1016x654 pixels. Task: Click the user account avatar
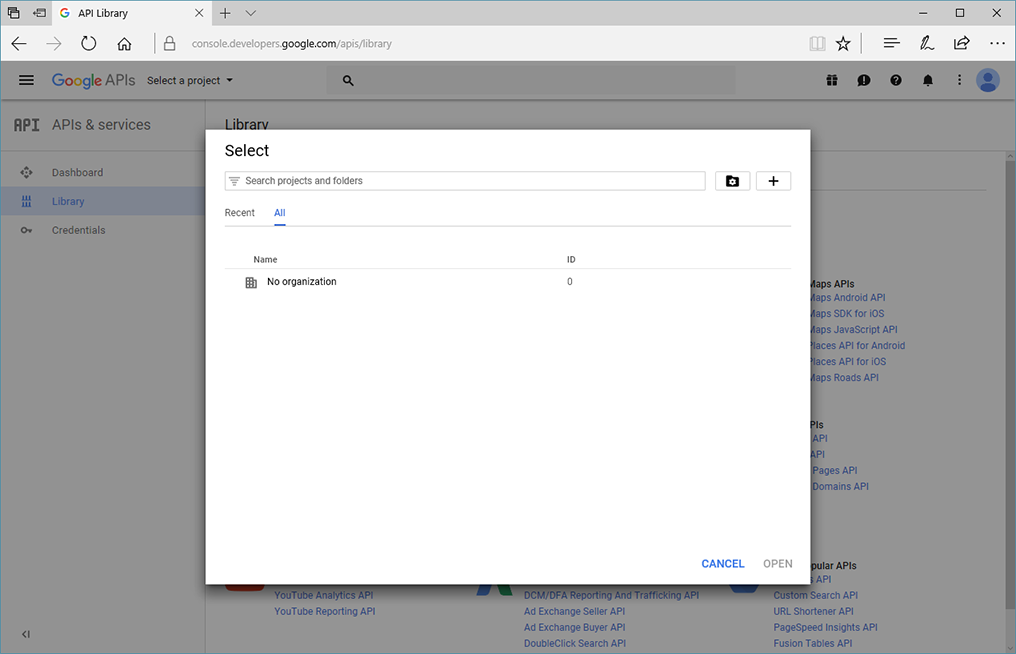(988, 80)
